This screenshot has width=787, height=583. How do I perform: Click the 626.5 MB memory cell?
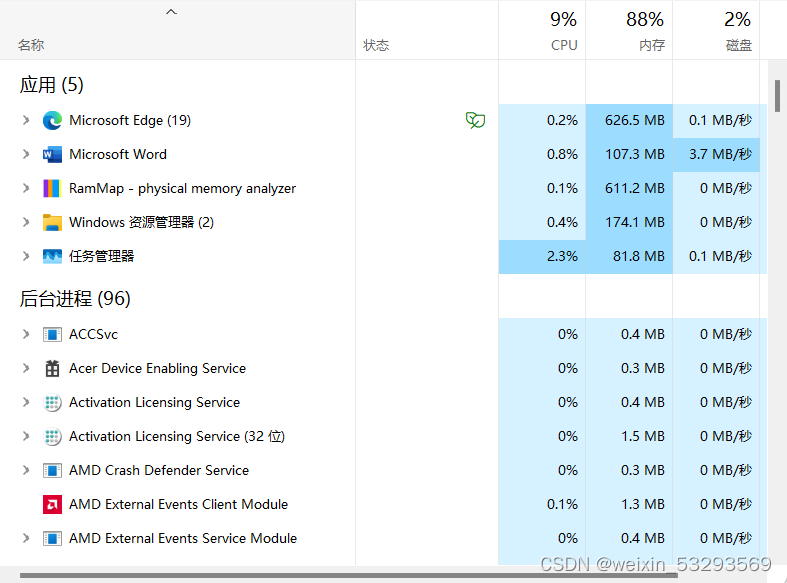[x=629, y=120]
